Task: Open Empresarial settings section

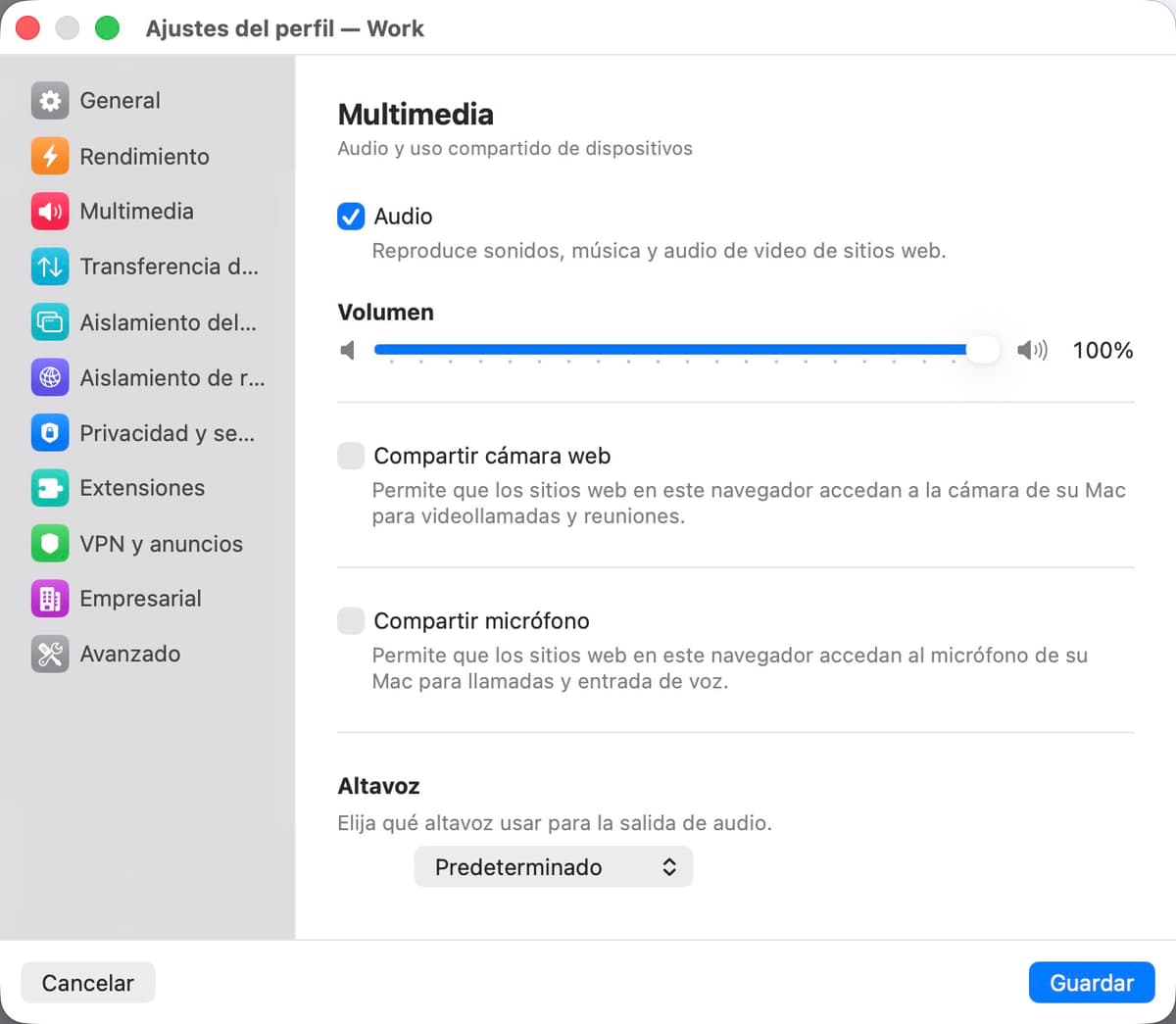Action: (149, 599)
